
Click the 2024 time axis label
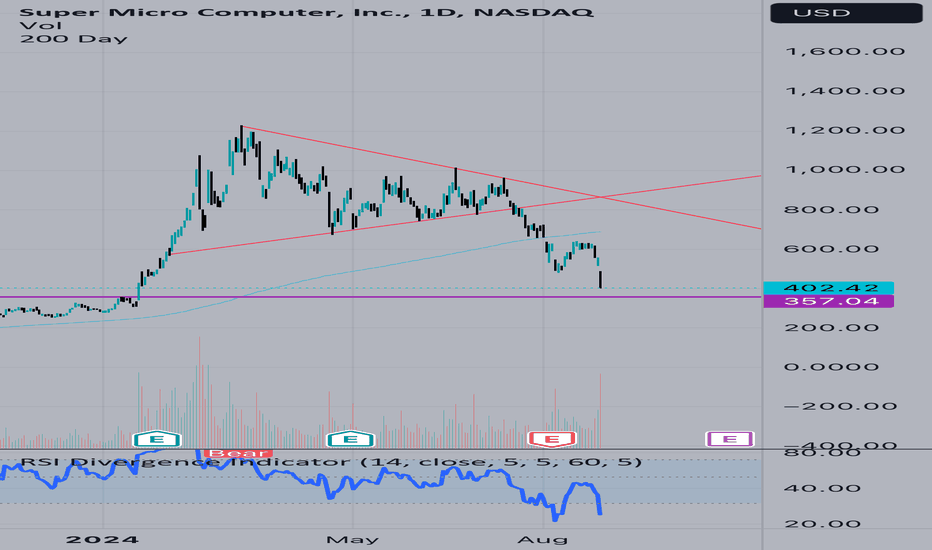(102, 540)
